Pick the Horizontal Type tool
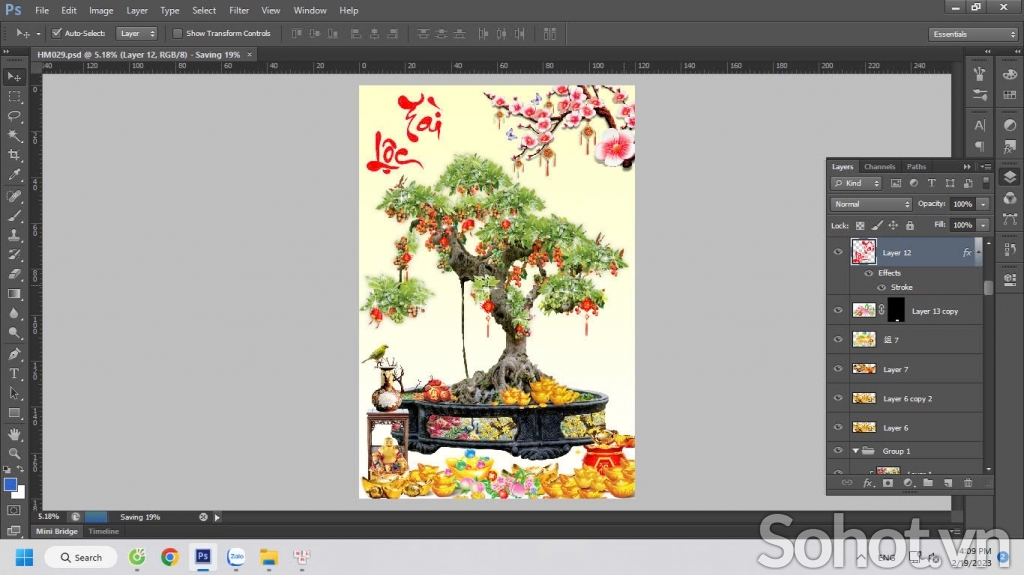This screenshot has height=575, width=1024. coord(14,373)
